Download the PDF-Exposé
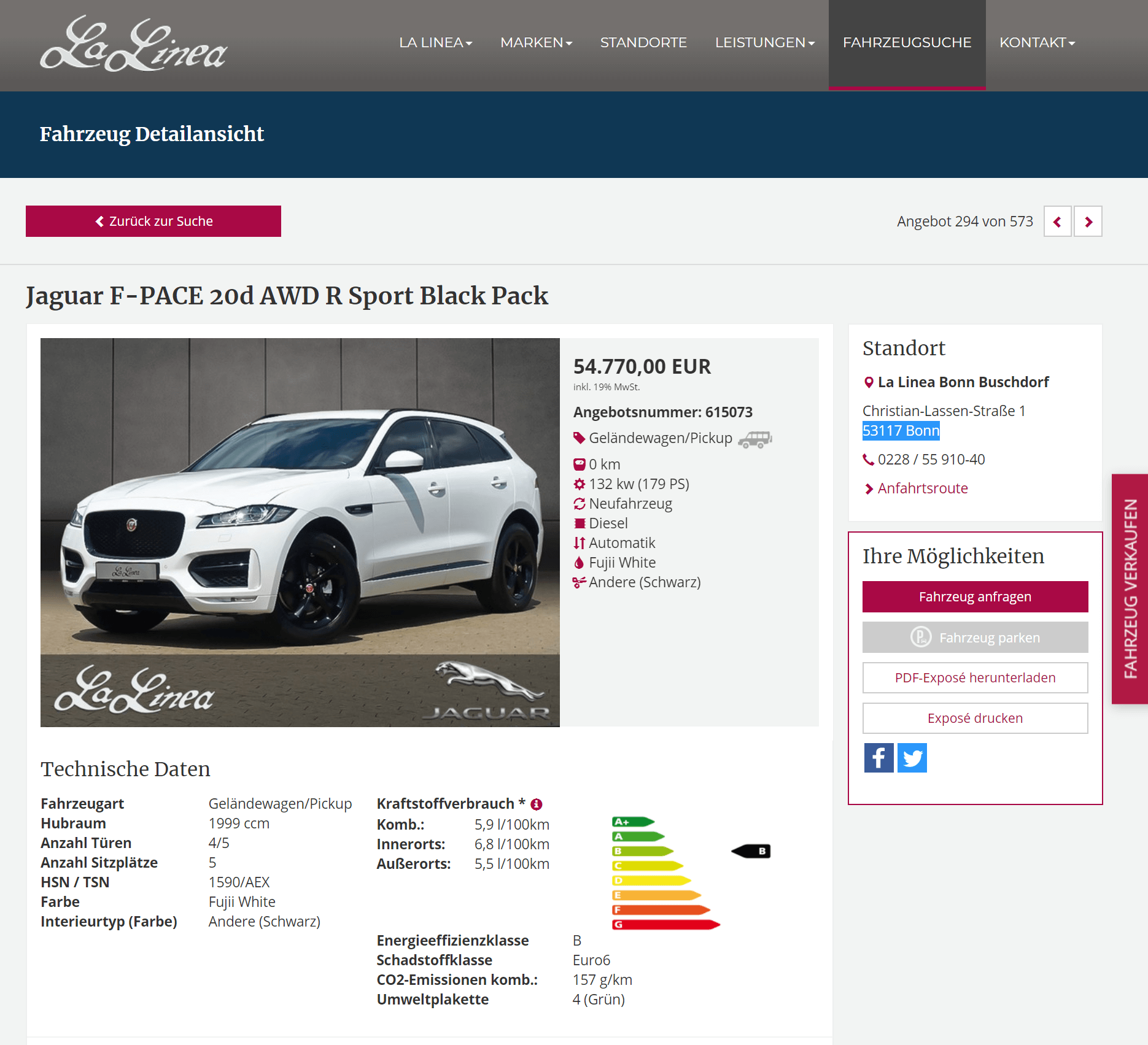Screen dimensions: 1148x1045 (x=975, y=677)
